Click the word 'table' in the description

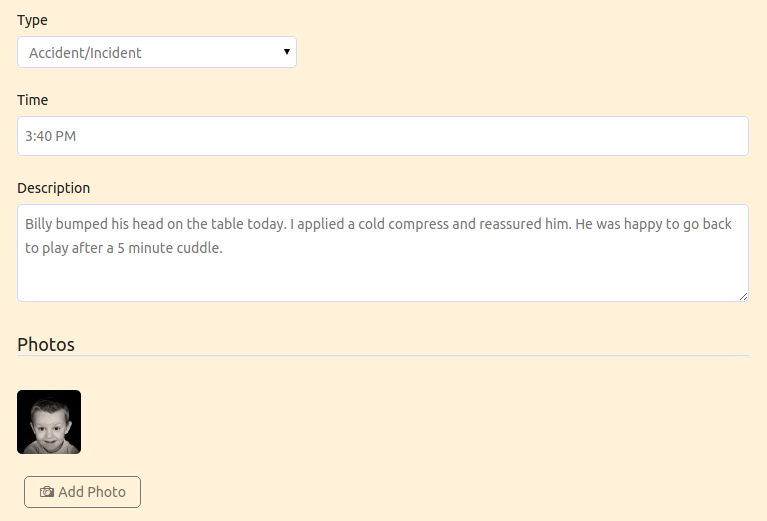pyautogui.click(x=227, y=224)
